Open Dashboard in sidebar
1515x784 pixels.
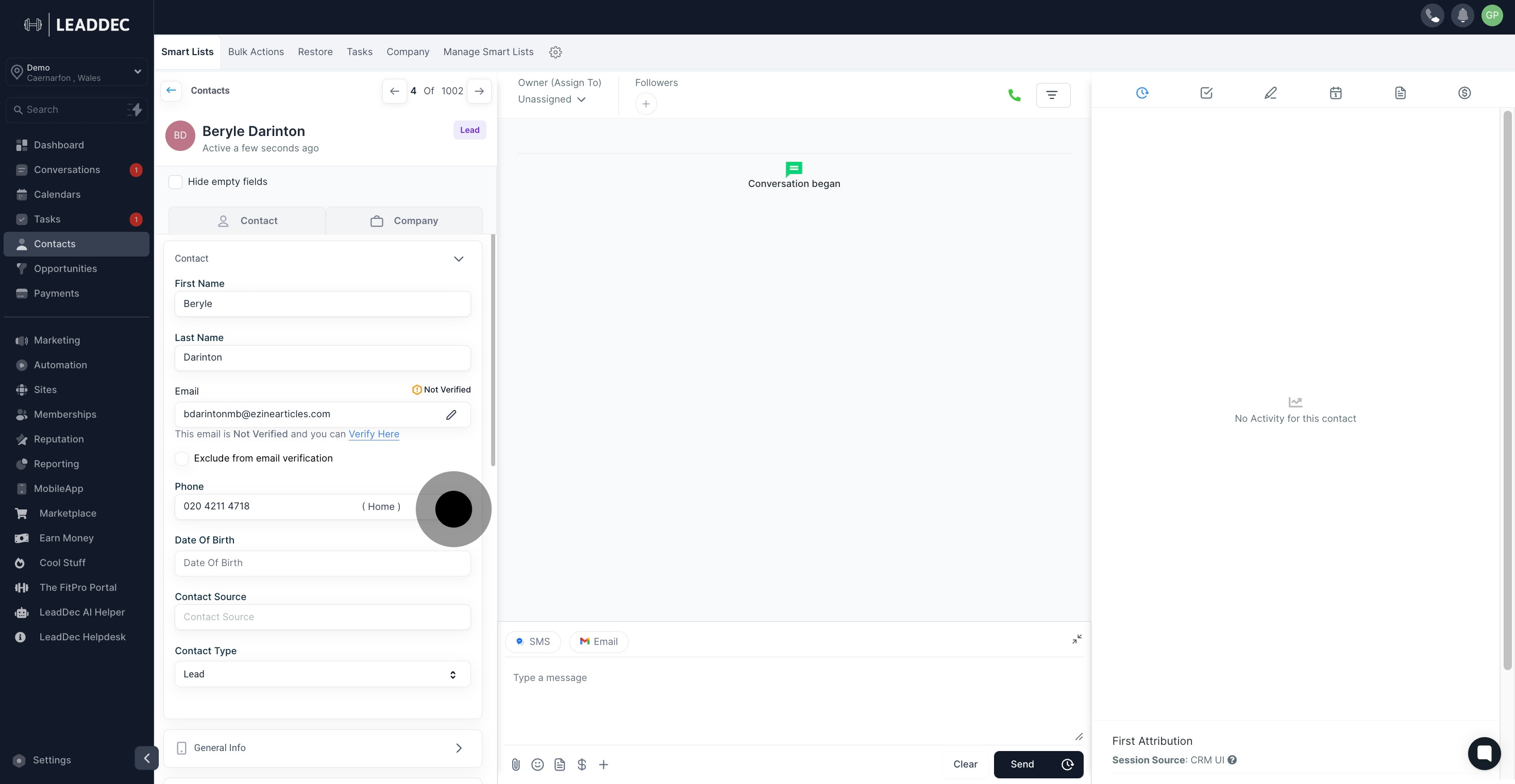pos(76,145)
